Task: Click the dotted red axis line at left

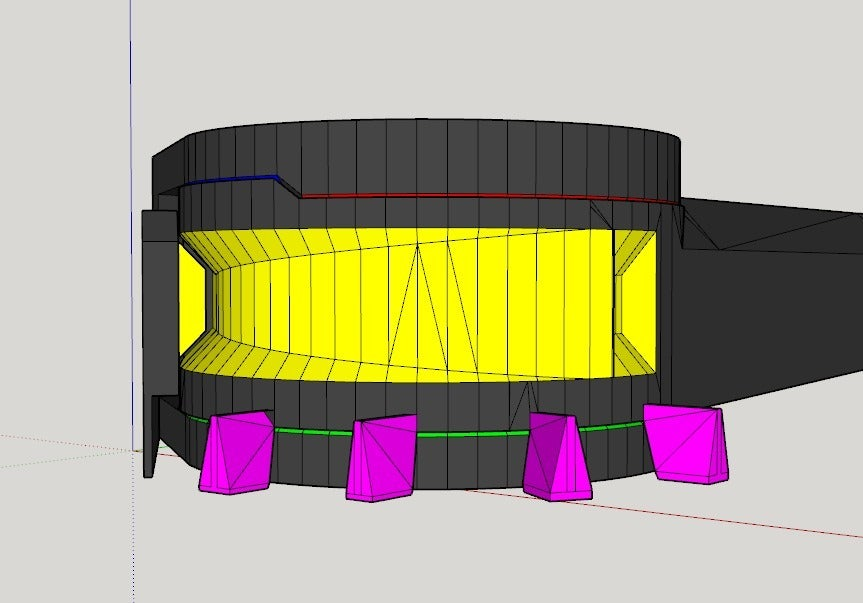Action: 66,443
